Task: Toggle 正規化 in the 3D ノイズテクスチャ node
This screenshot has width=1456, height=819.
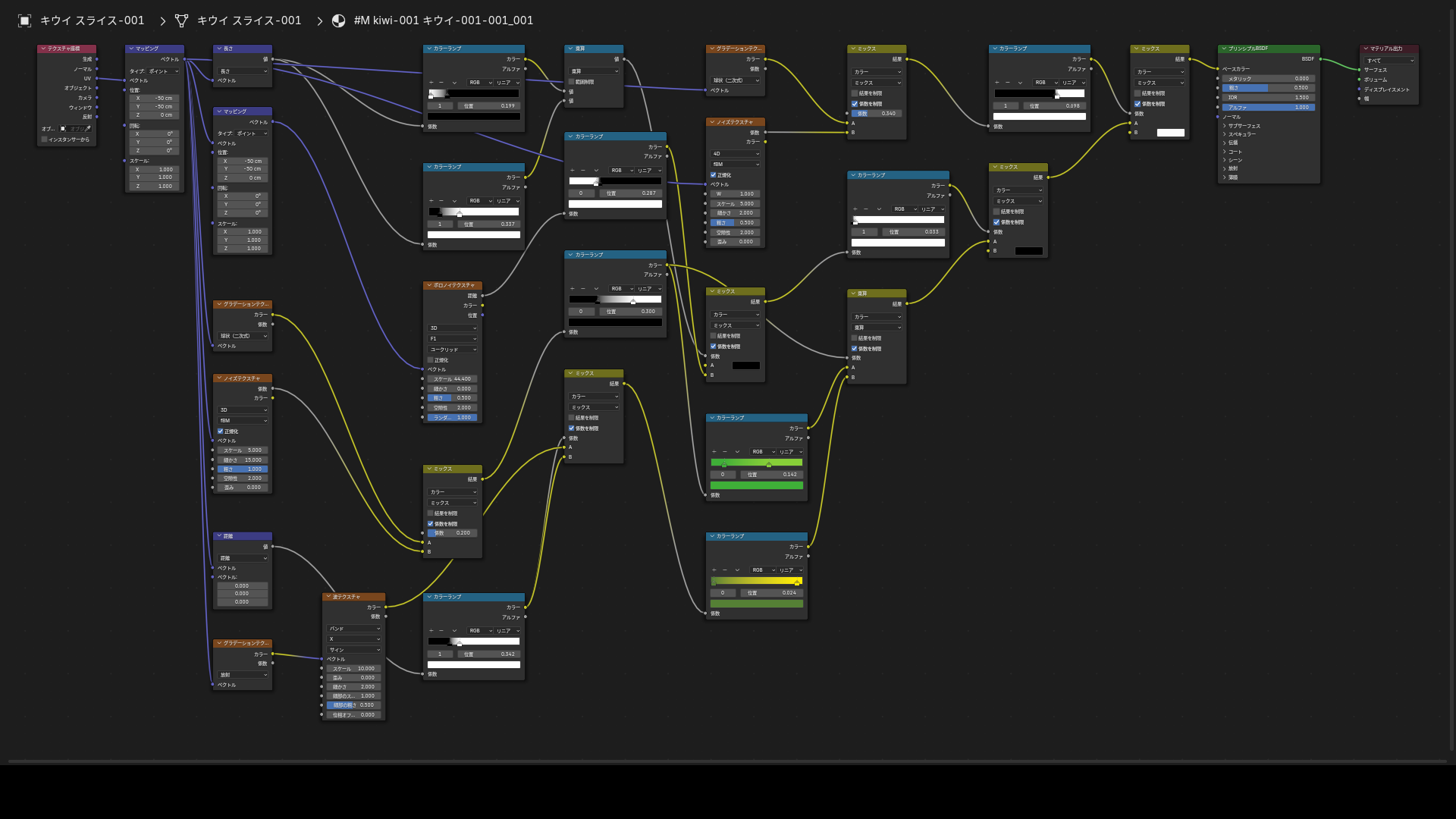Action: [x=221, y=431]
